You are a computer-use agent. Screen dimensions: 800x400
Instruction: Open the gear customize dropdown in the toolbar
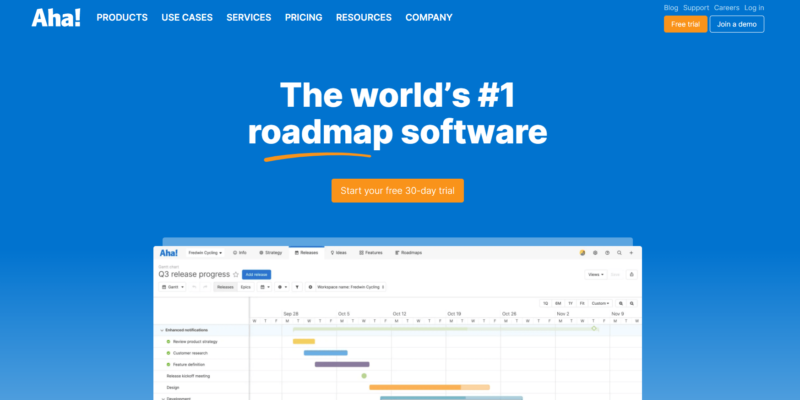click(282, 287)
